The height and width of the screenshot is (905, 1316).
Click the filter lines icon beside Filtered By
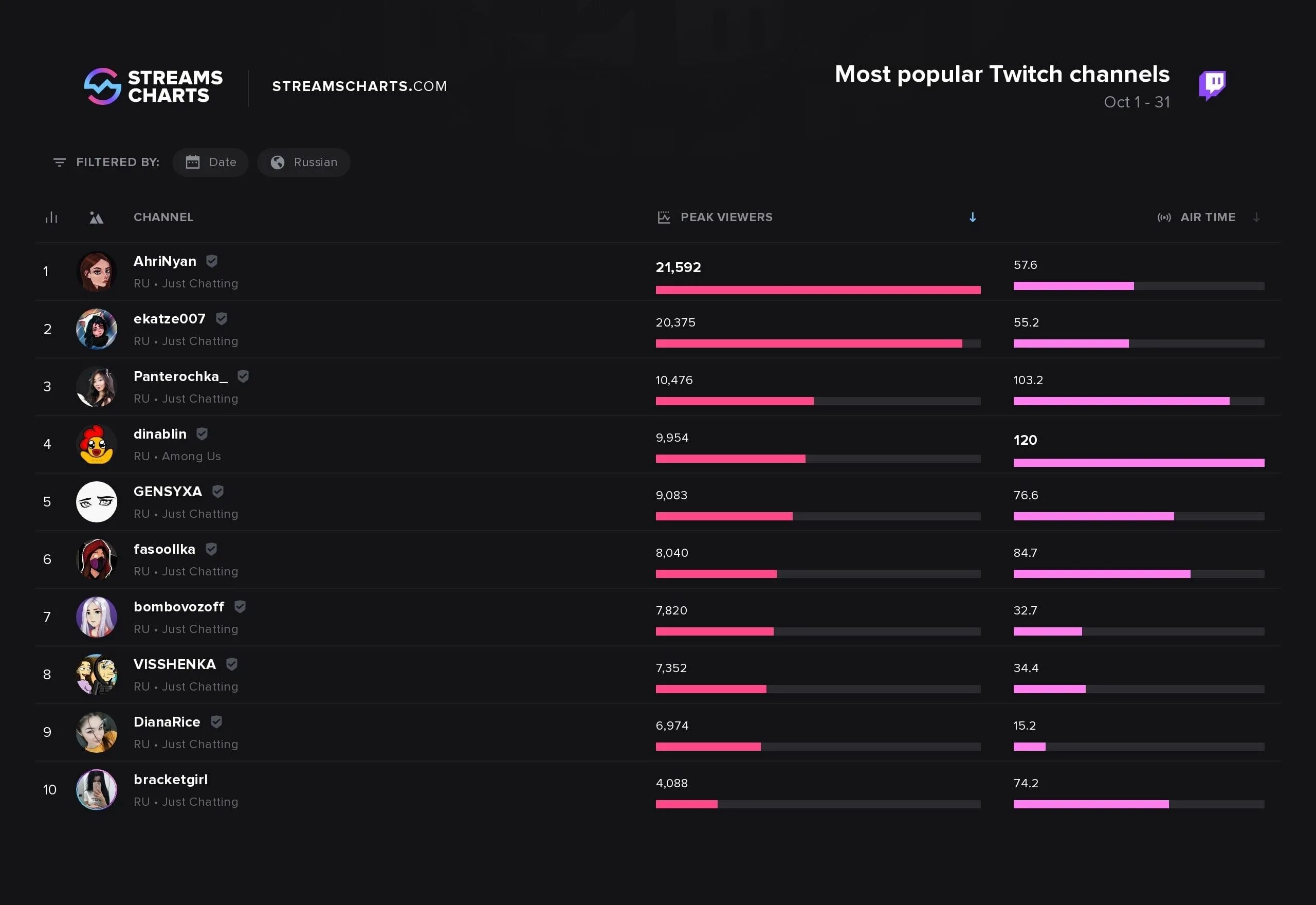tap(59, 162)
